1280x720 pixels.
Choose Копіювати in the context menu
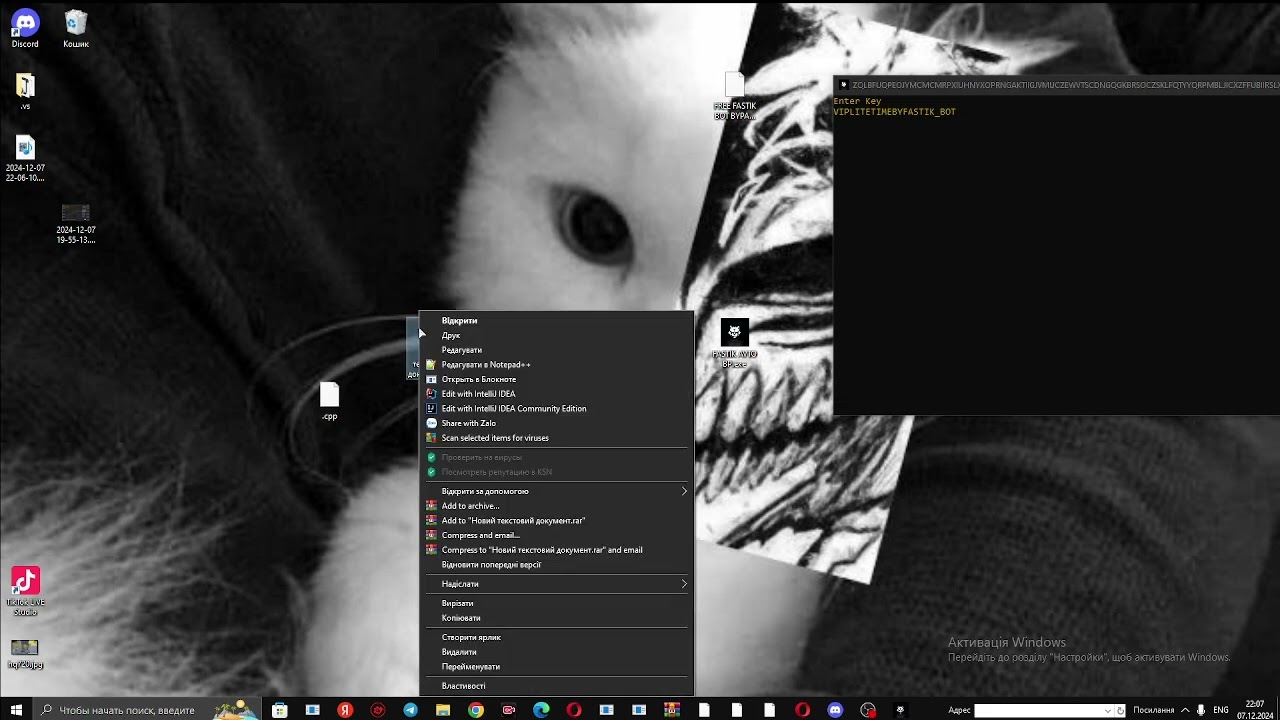tap(556, 618)
